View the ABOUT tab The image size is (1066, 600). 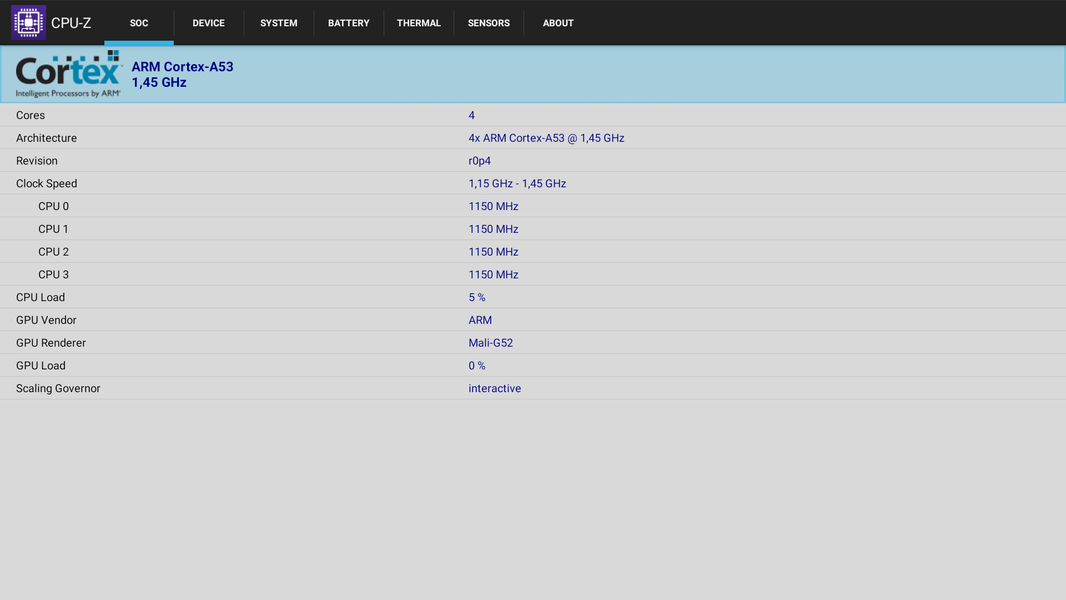click(558, 23)
